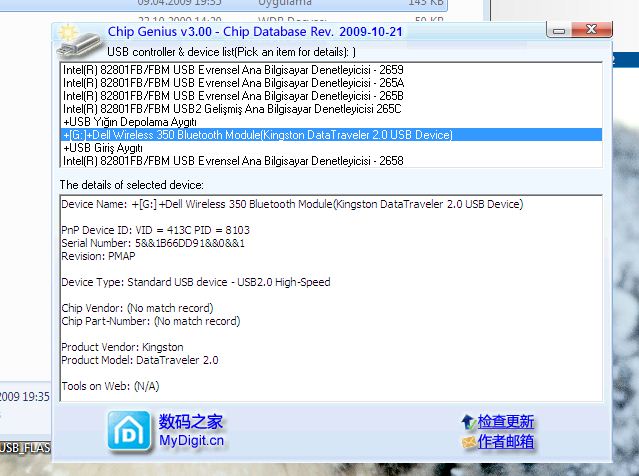Image resolution: width=639 pixels, height=476 pixels.
Task: Click the Serial Number 5&&1B66DD91&&0&&1 line
Action: point(153,243)
